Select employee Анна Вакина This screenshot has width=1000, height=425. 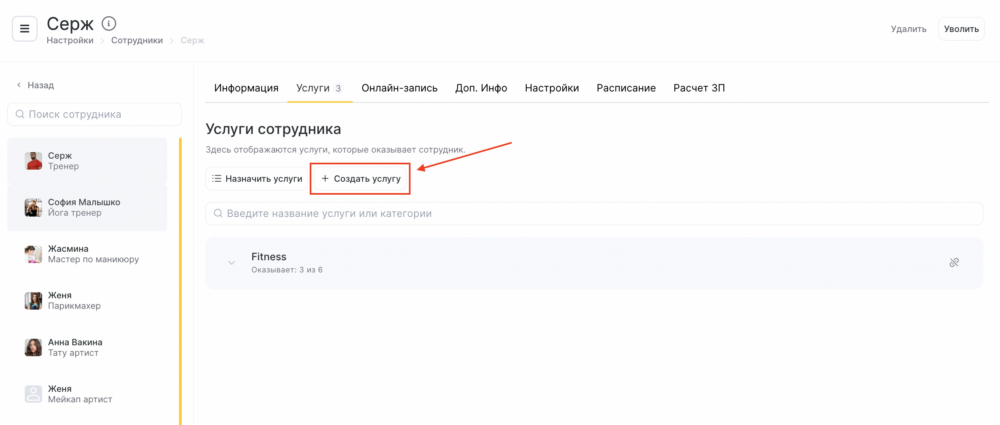(x=87, y=347)
